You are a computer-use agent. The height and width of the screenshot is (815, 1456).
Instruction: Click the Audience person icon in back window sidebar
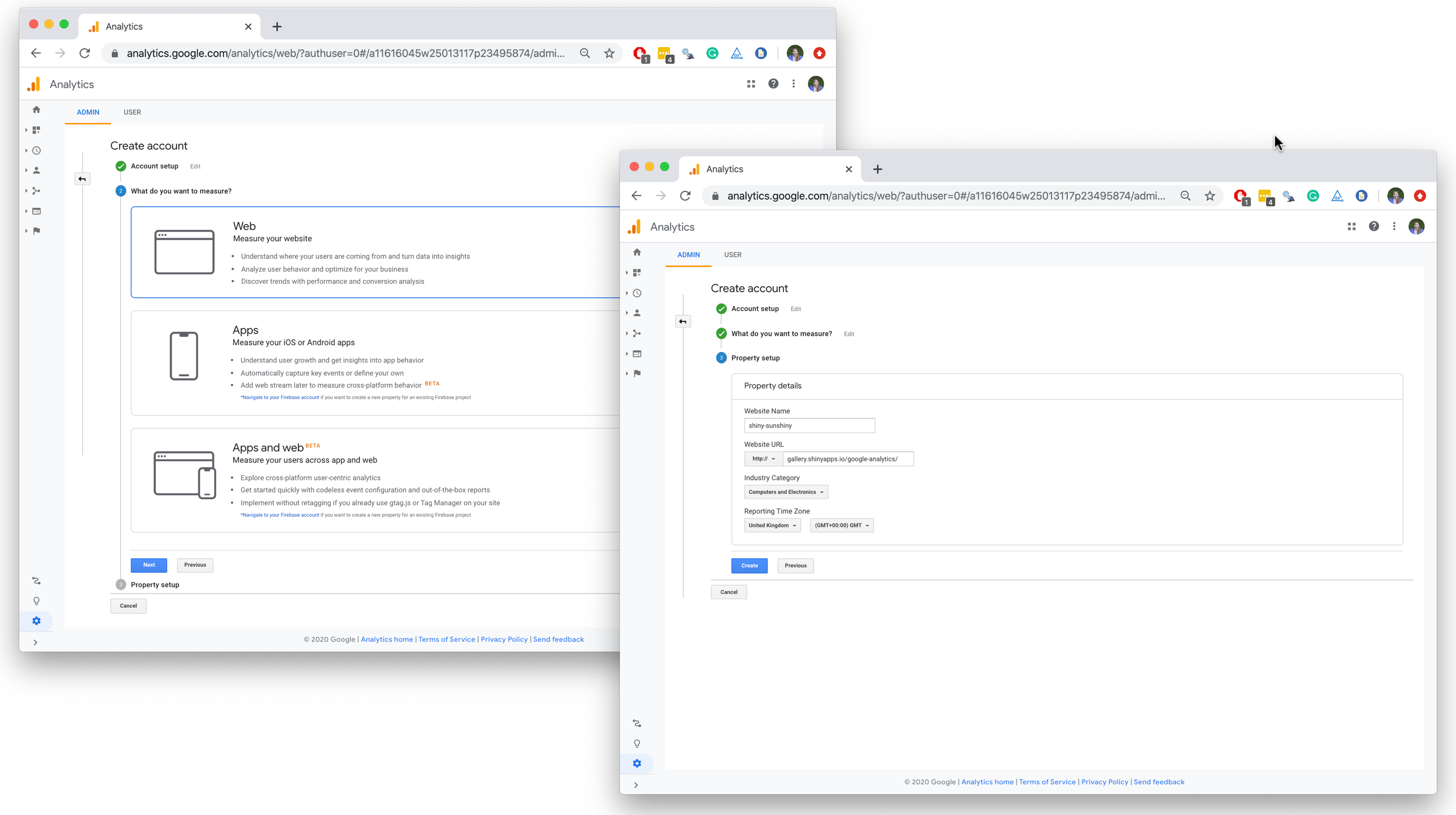click(x=37, y=170)
